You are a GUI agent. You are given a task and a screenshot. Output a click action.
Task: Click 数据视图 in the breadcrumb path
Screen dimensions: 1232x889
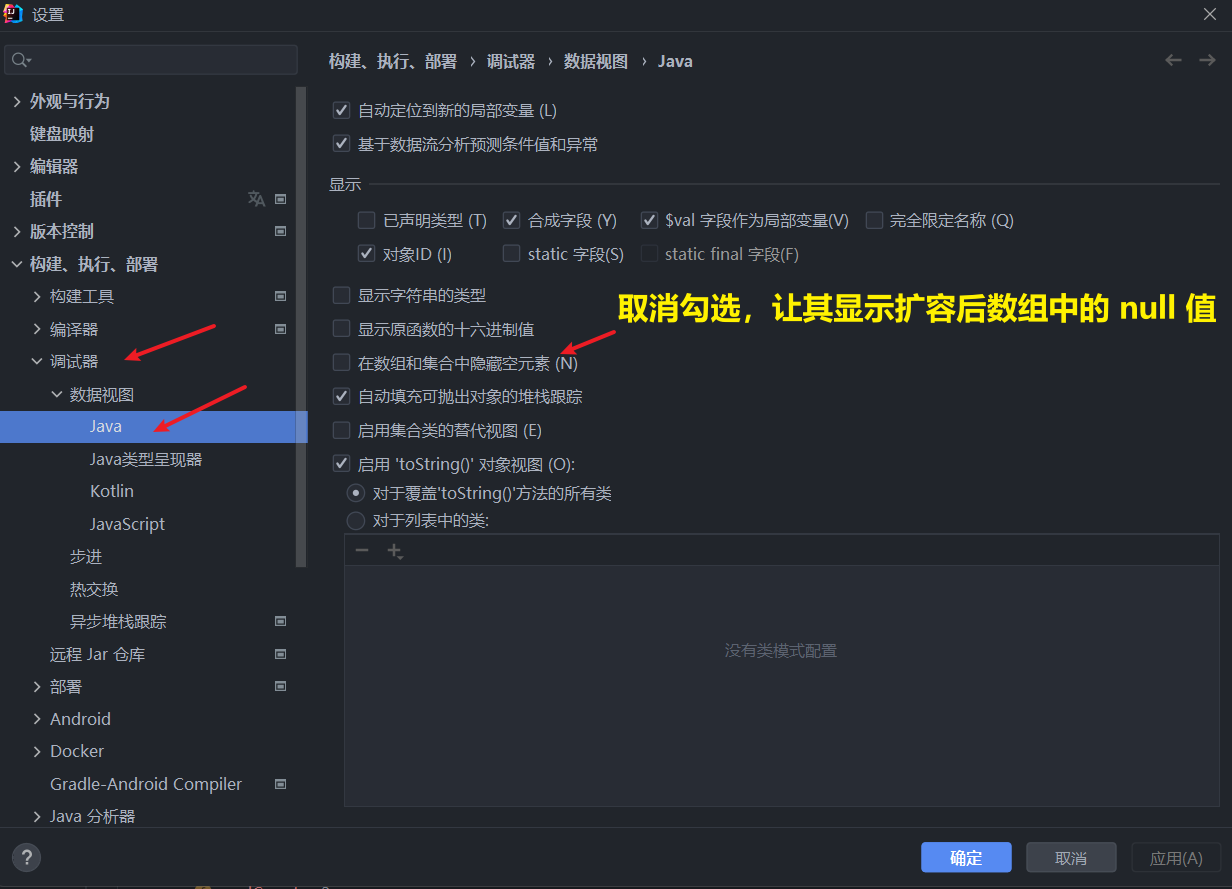595,61
